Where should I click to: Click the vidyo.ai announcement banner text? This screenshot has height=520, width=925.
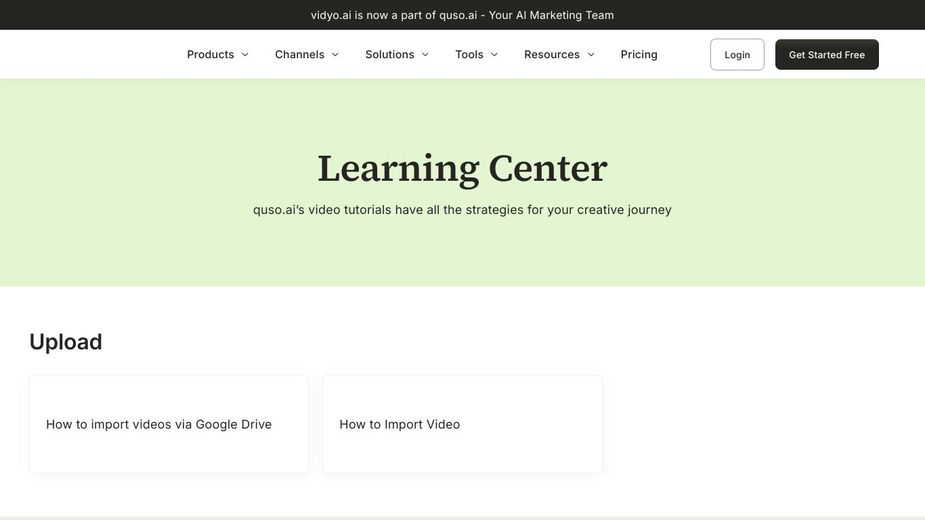[462, 15]
